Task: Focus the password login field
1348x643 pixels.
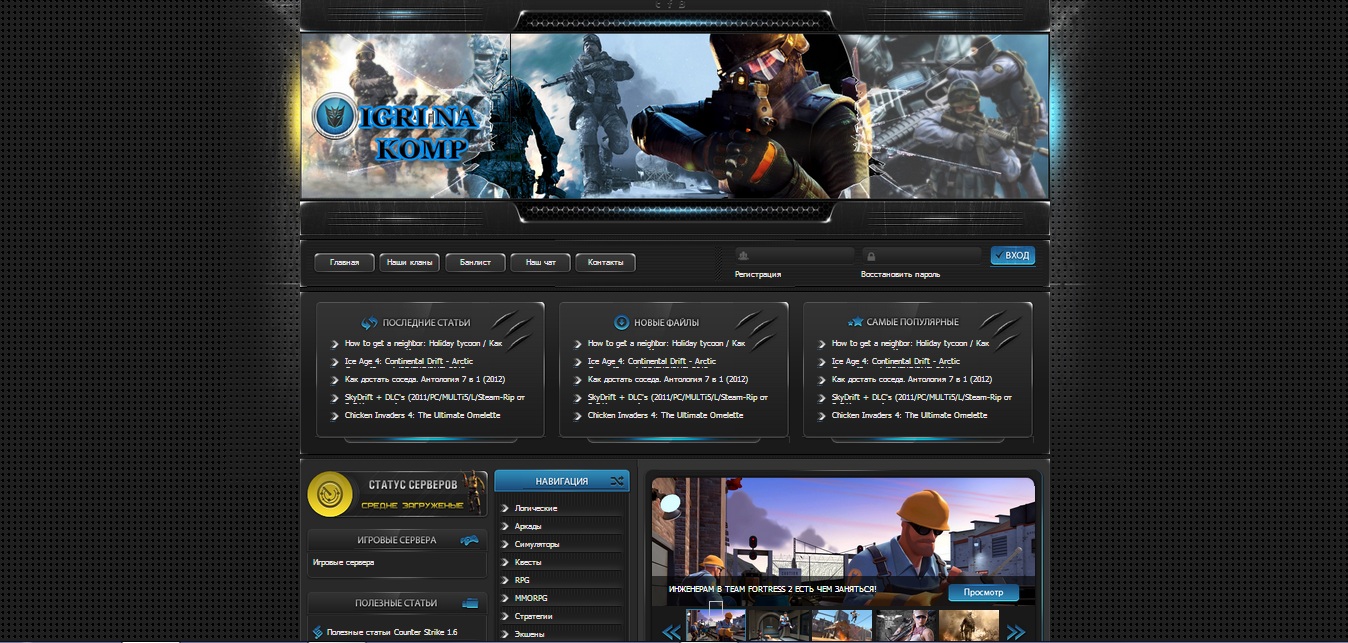Action: 922,256
